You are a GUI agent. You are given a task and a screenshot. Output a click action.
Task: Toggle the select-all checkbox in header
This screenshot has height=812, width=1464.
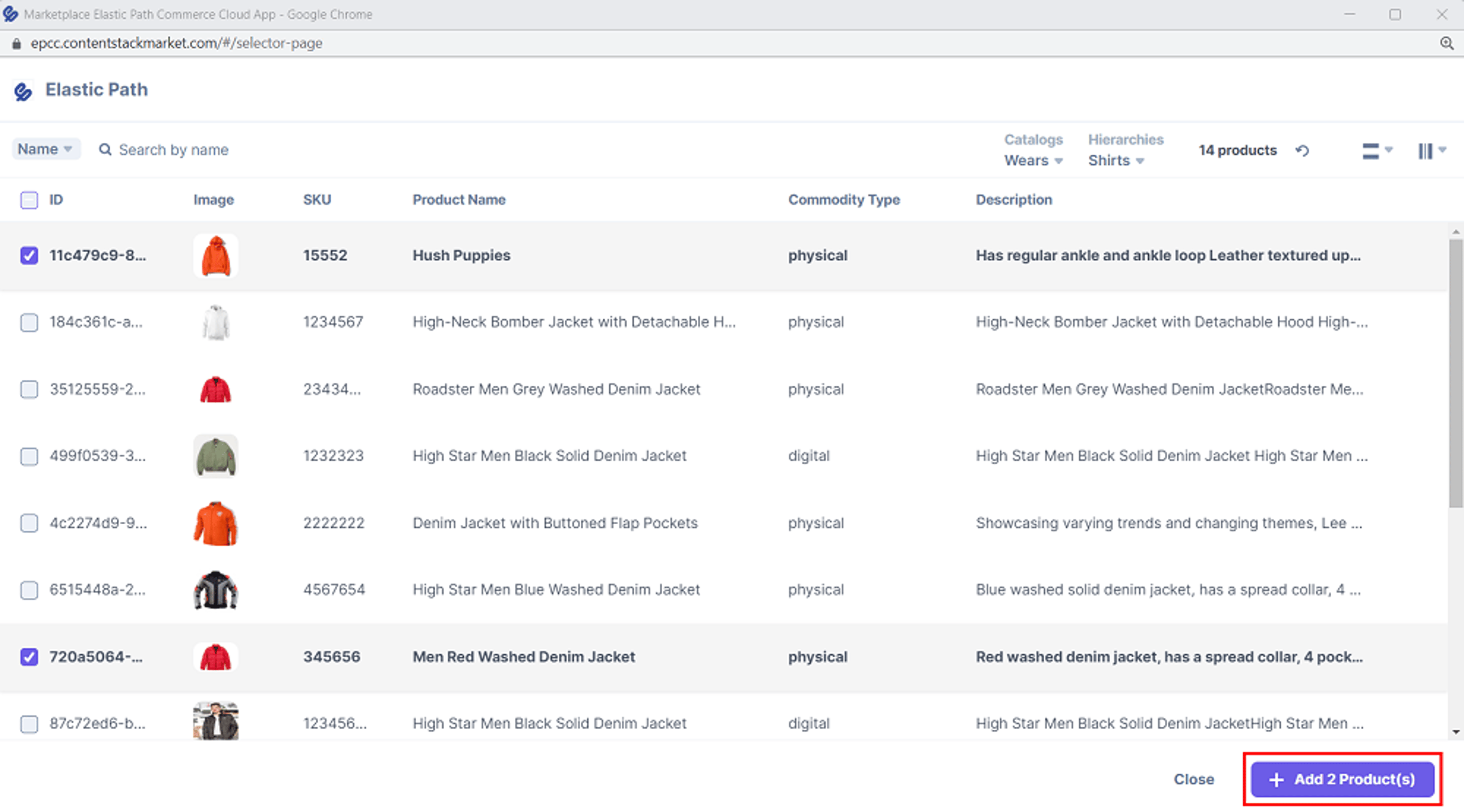tap(29, 200)
